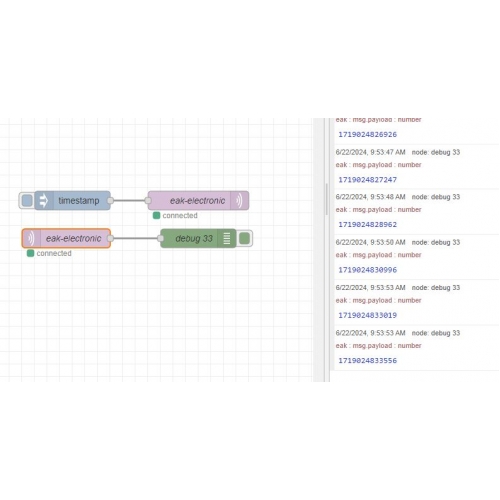Screen dimensions: 500x500
Task: Click the green connected status under MQTT in
Action: pyautogui.click(x=49, y=253)
